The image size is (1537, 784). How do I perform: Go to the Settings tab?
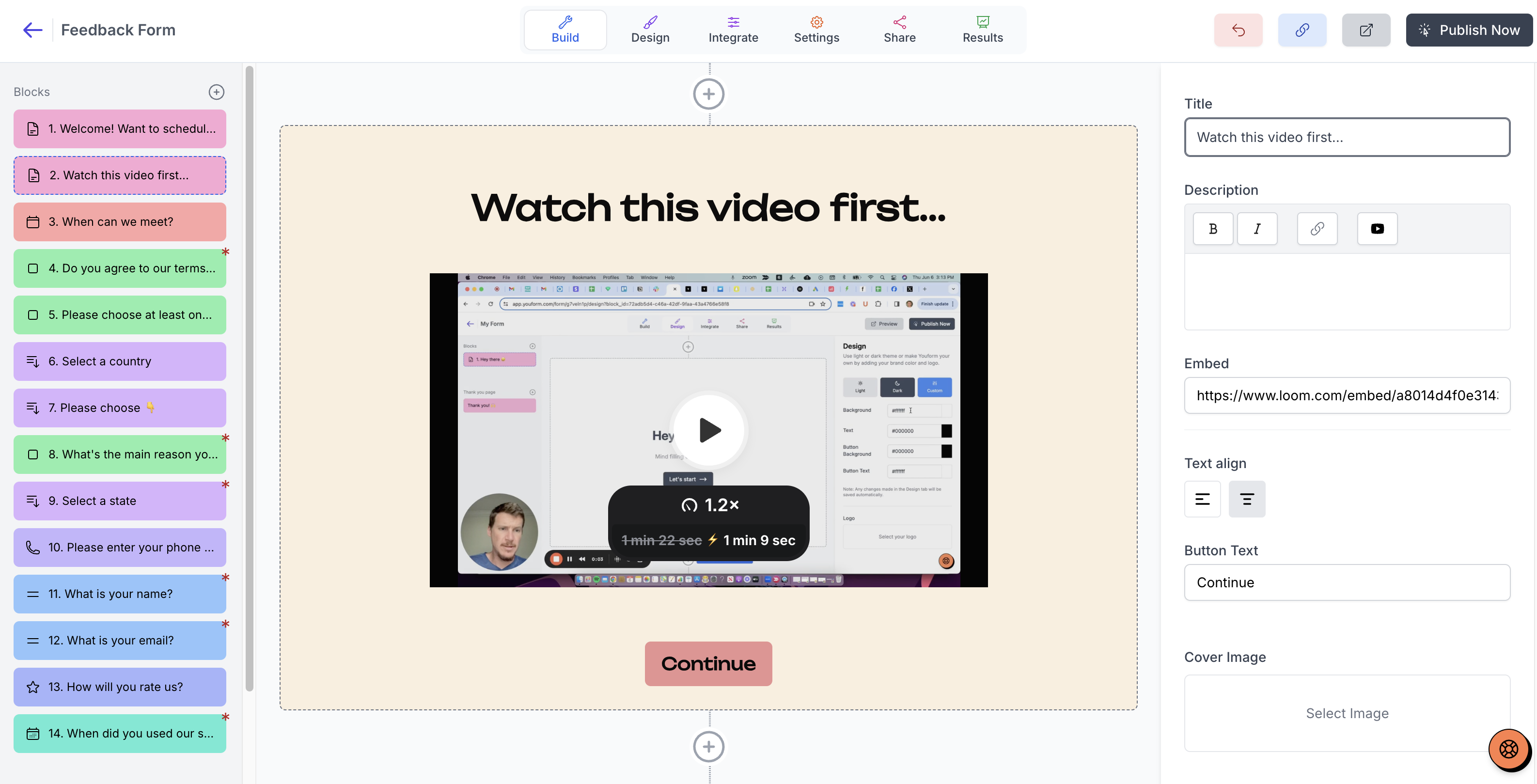tap(816, 30)
